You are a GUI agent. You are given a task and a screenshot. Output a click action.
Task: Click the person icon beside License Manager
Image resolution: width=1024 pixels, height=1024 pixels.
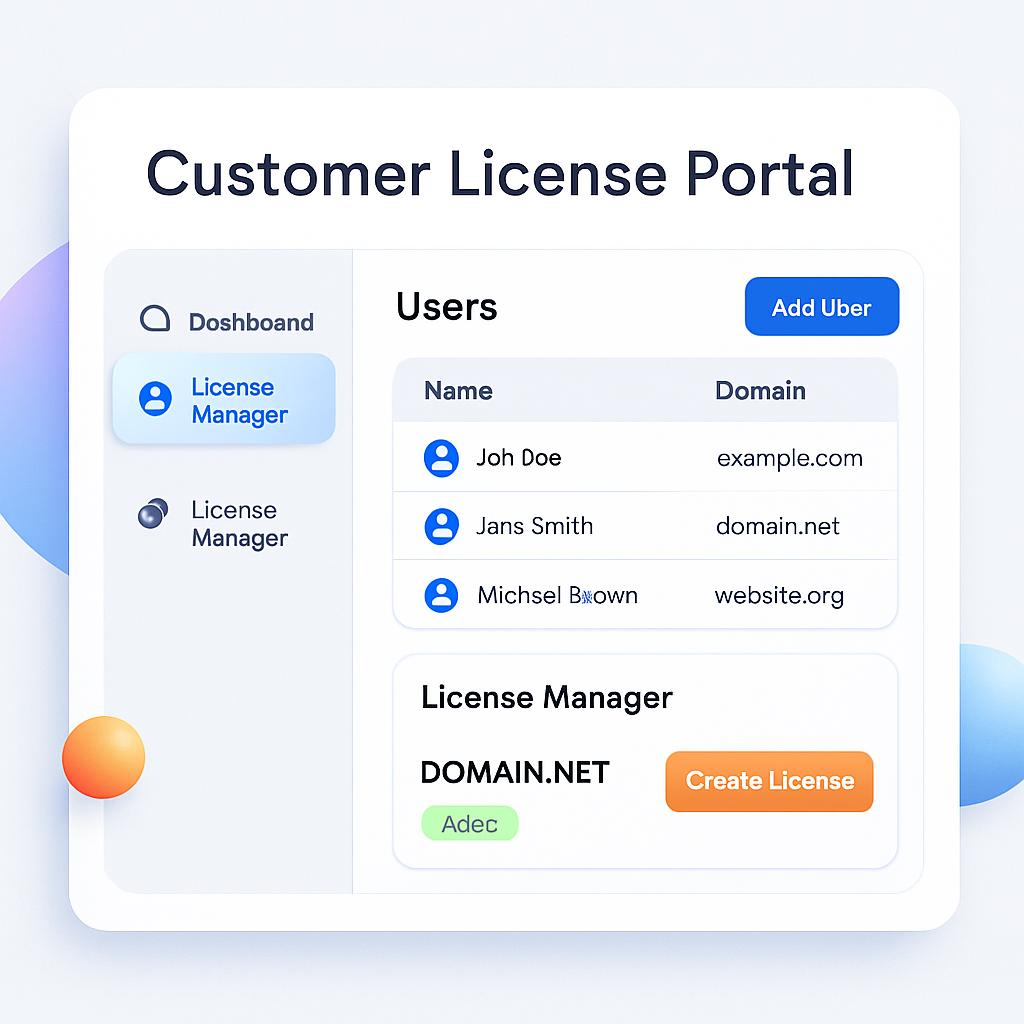(x=154, y=399)
